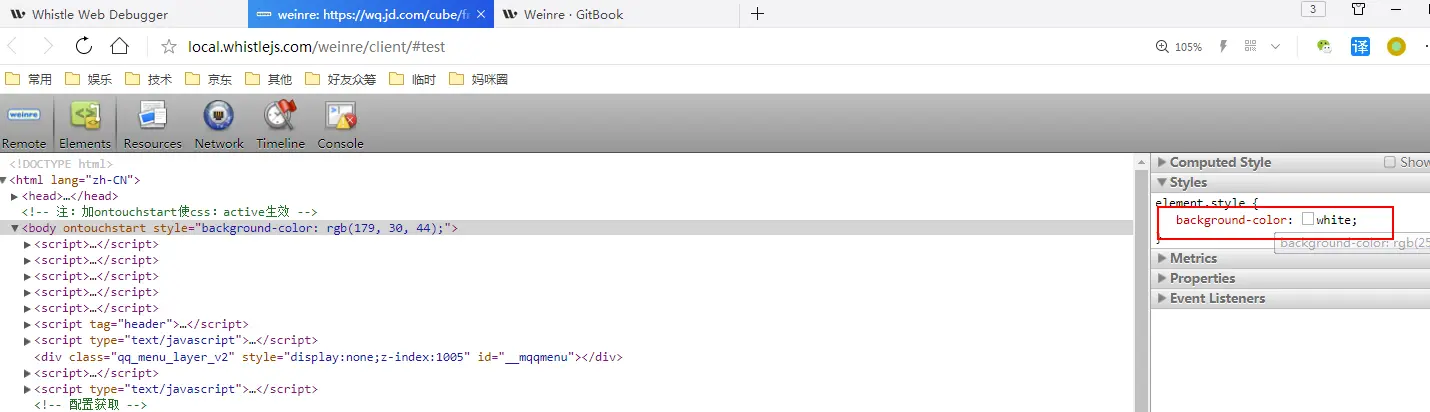Open a new tab with the plus button

pyautogui.click(x=757, y=13)
